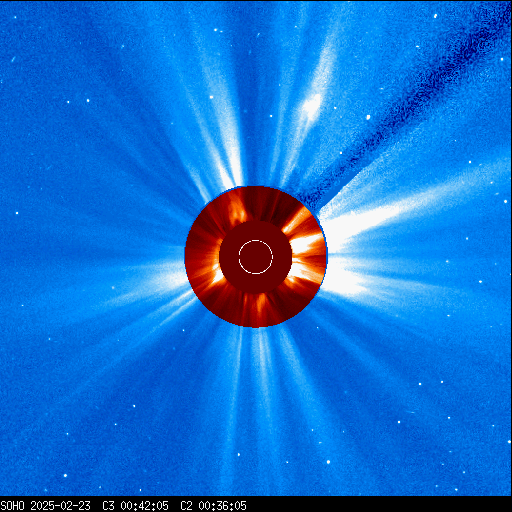Select the 2025-02-23 date text
Image resolution: width=512 pixels, height=512 pixels.
tap(60, 505)
